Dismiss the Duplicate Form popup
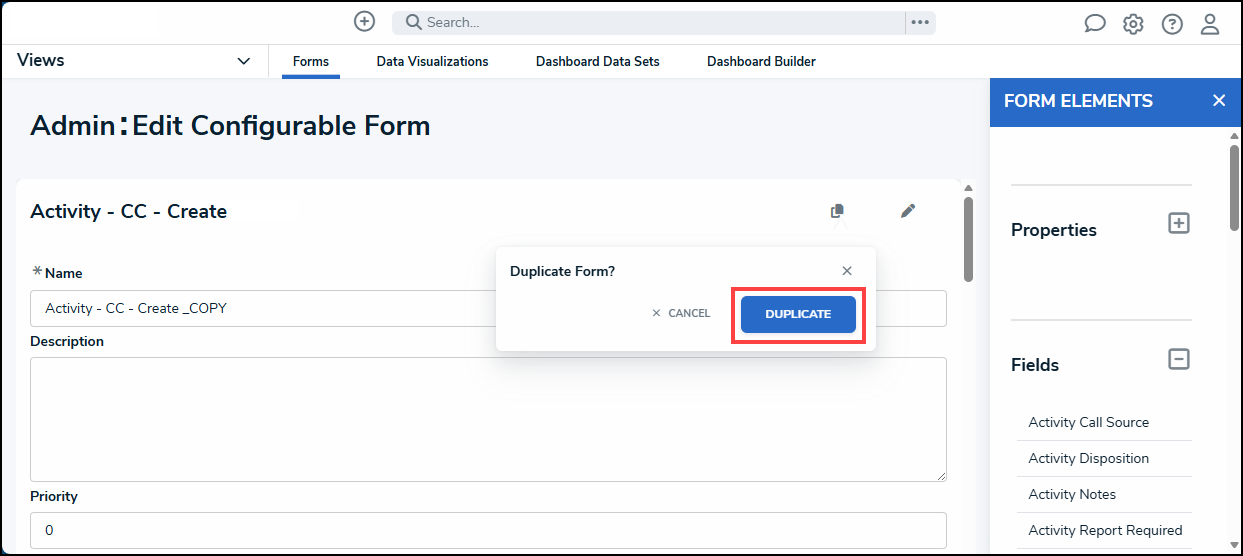 click(x=847, y=271)
